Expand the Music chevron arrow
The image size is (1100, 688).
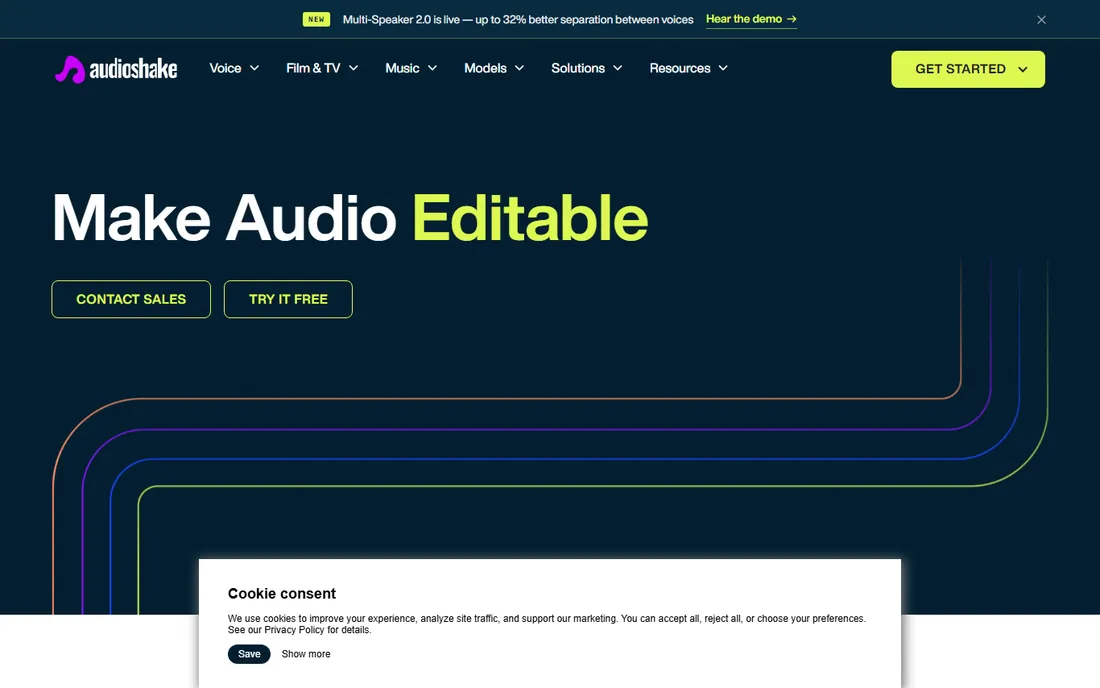432,68
